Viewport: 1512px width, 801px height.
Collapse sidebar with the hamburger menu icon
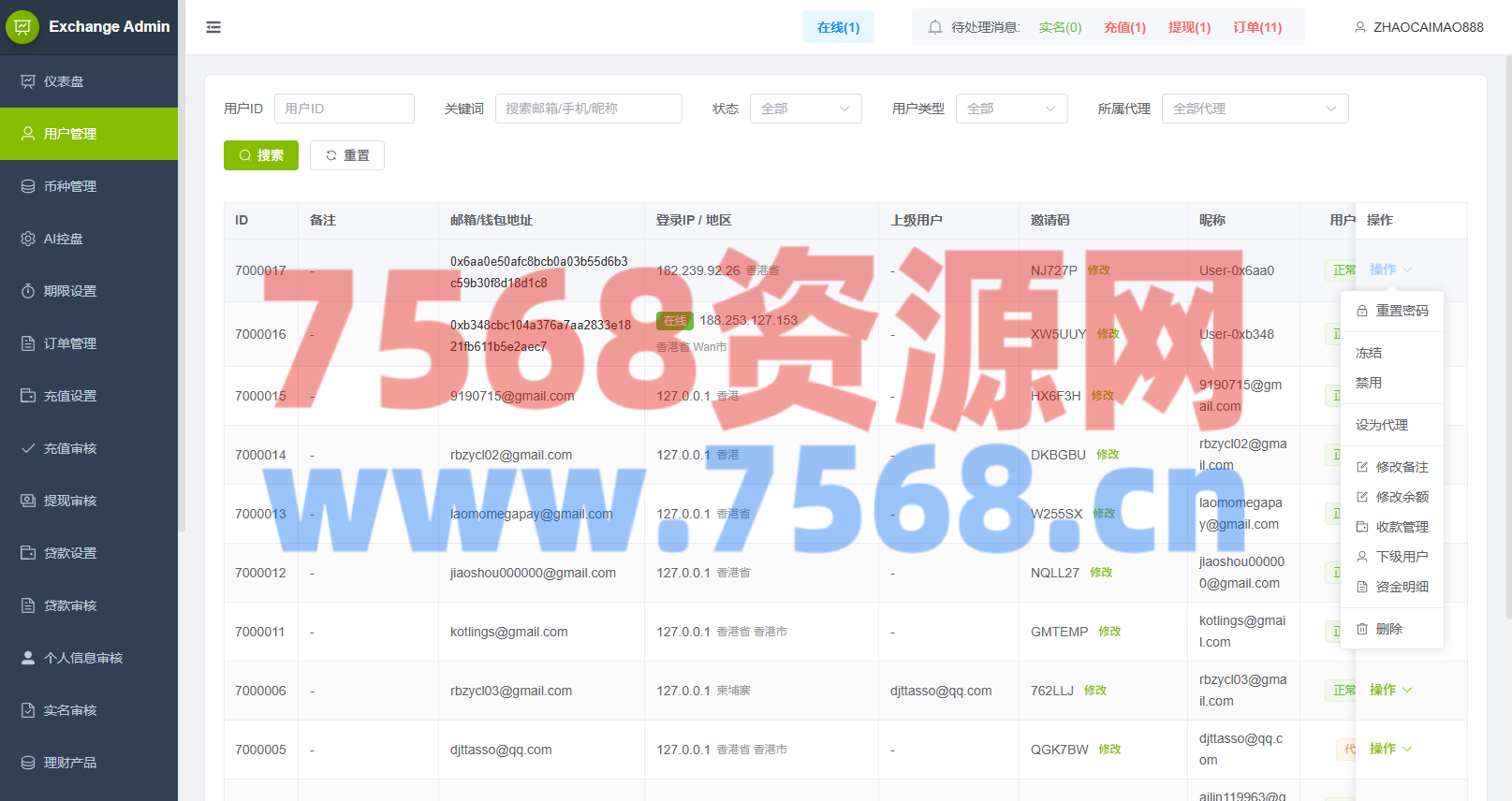[213, 27]
